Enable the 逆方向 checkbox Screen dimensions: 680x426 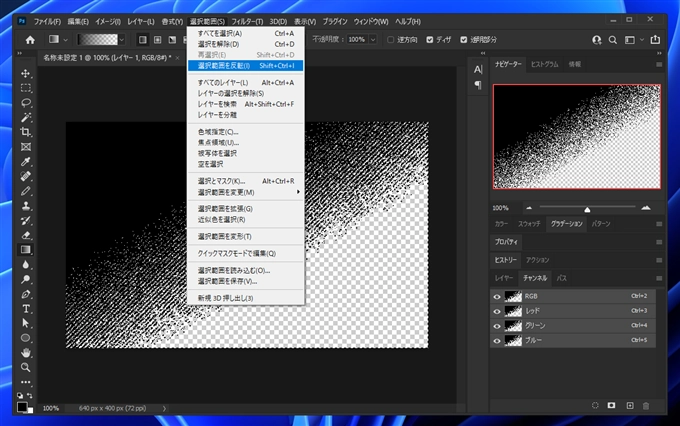click(x=392, y=39)
